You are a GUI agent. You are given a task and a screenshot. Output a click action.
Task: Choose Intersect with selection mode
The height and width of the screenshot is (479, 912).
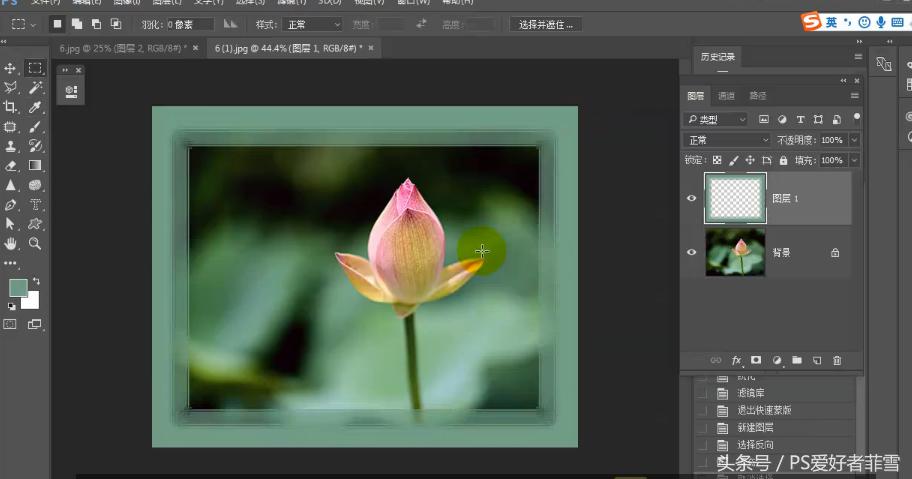click(x=116, y=24)
